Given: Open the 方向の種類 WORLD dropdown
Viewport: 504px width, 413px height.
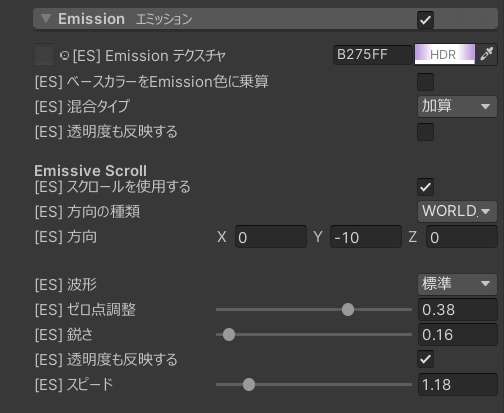Looking at the screenshot, I should click(x=457, y=211).
